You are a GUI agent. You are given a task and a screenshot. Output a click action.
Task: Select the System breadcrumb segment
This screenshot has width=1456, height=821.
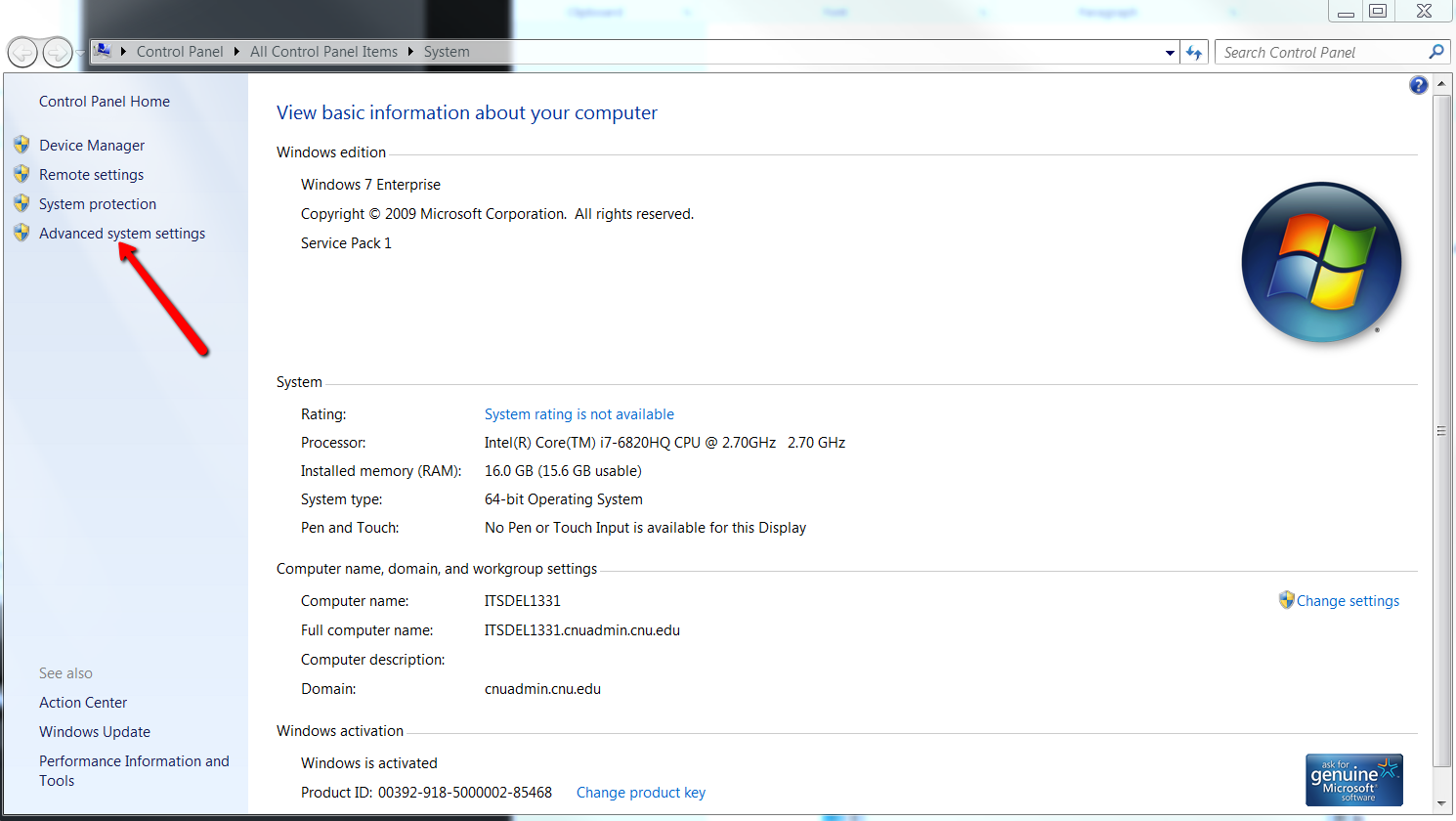pos(447,52)
